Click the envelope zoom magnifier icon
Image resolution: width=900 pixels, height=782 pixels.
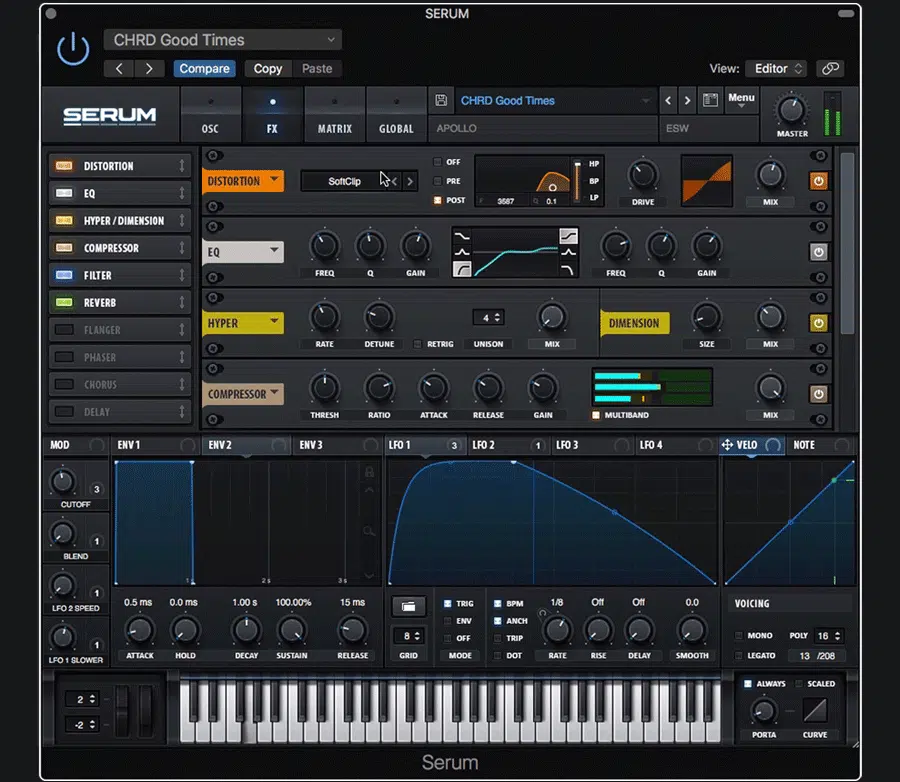[369, 531]
